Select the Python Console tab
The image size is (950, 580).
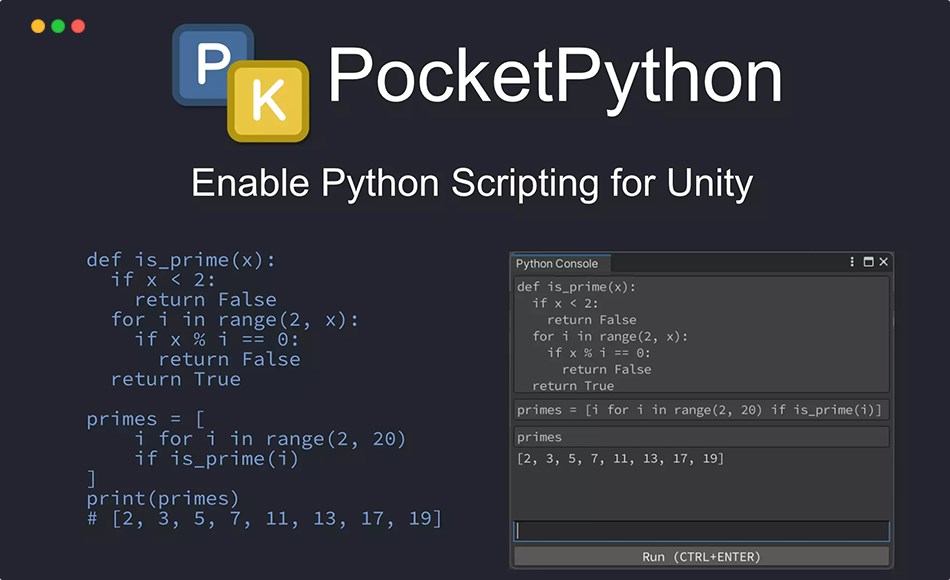pyautogui.click(x=558, y=263)
